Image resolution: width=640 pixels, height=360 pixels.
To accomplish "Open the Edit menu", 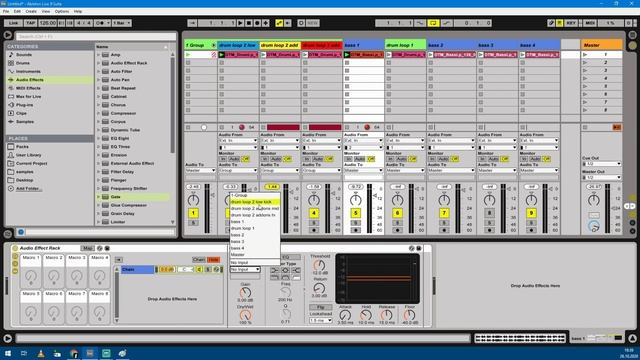I will coord(17,11).
